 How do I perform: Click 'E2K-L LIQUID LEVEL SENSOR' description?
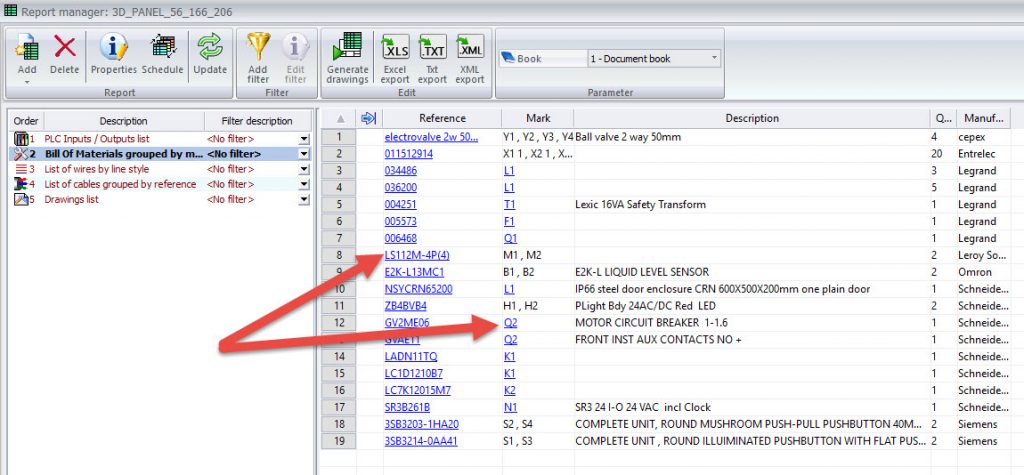[x=642, y=272]
